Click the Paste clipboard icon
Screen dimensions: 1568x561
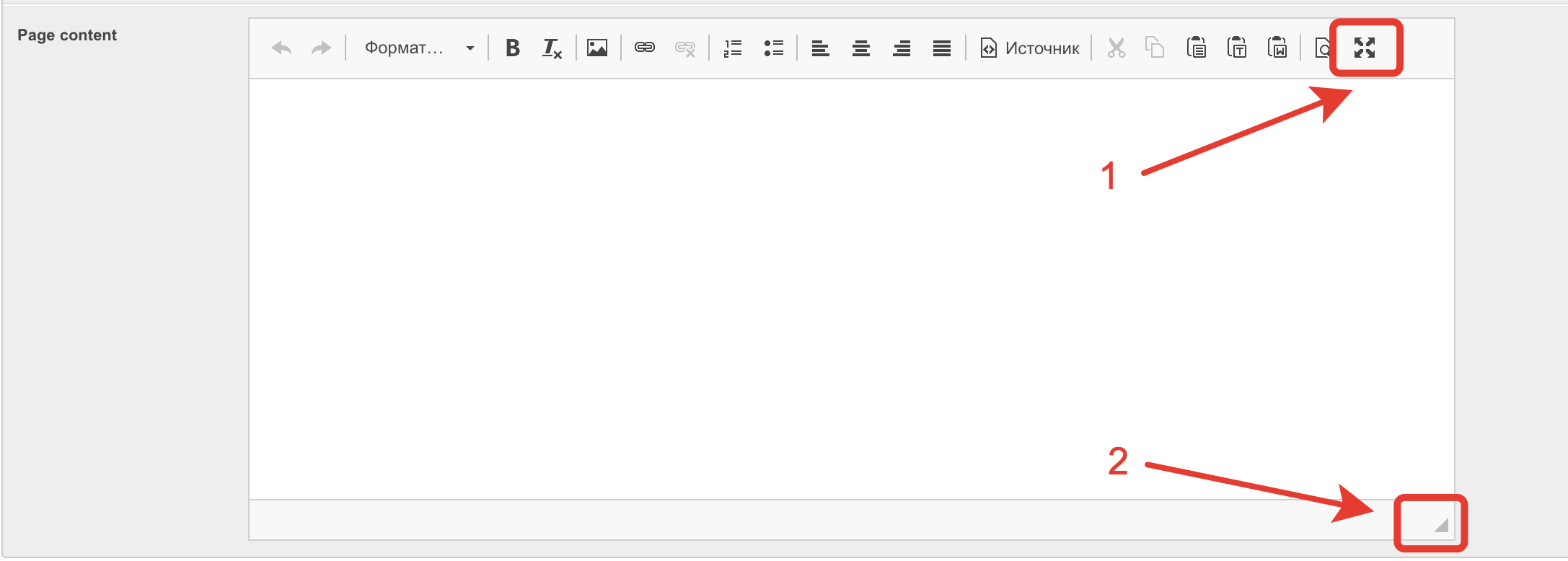coord(1197,48)
